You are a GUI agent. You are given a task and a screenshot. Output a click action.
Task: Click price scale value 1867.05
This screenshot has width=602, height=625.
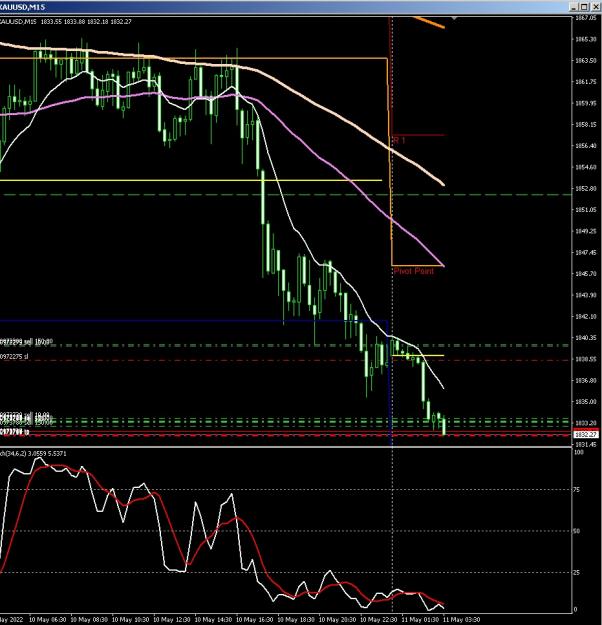coord(585,18)
